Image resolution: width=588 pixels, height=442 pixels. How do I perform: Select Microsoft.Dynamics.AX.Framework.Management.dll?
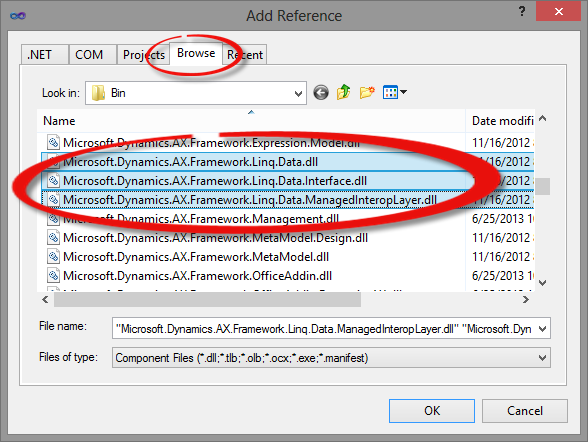click(x=201, y=219)
